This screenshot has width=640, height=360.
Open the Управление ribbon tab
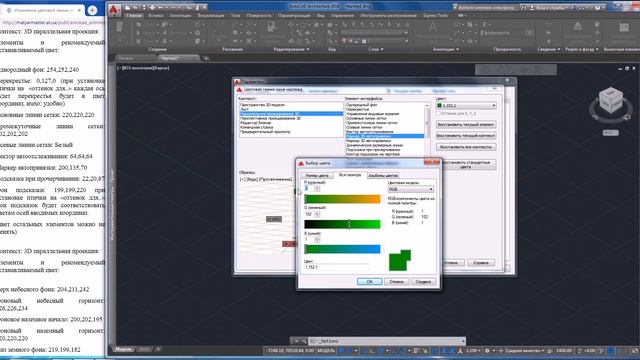[x=342, y=16]
